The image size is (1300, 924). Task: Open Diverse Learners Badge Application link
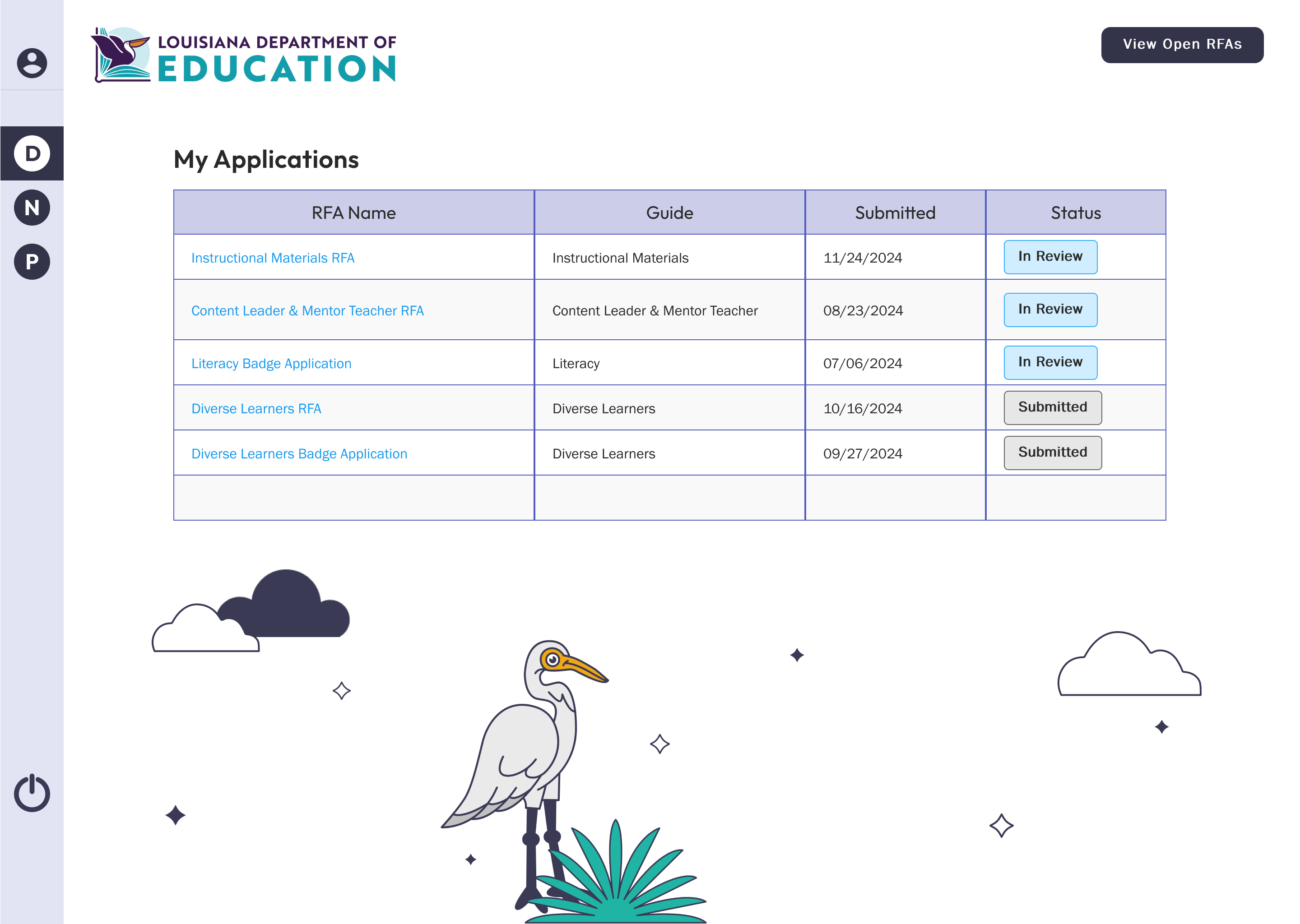pyautogui.click(x=299, y=453)
